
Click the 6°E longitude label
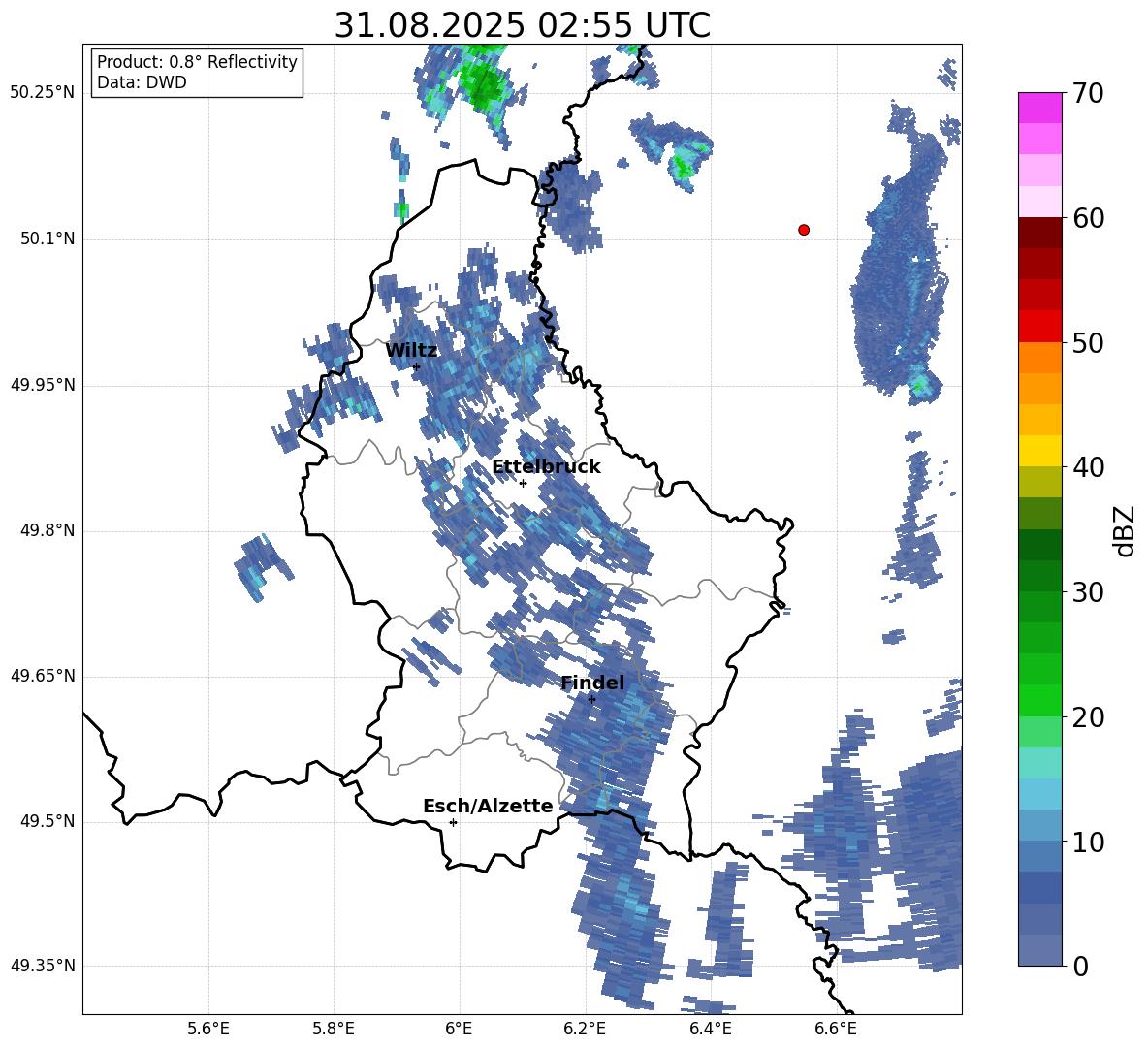pyautogui.click(x=459, y=1029)
